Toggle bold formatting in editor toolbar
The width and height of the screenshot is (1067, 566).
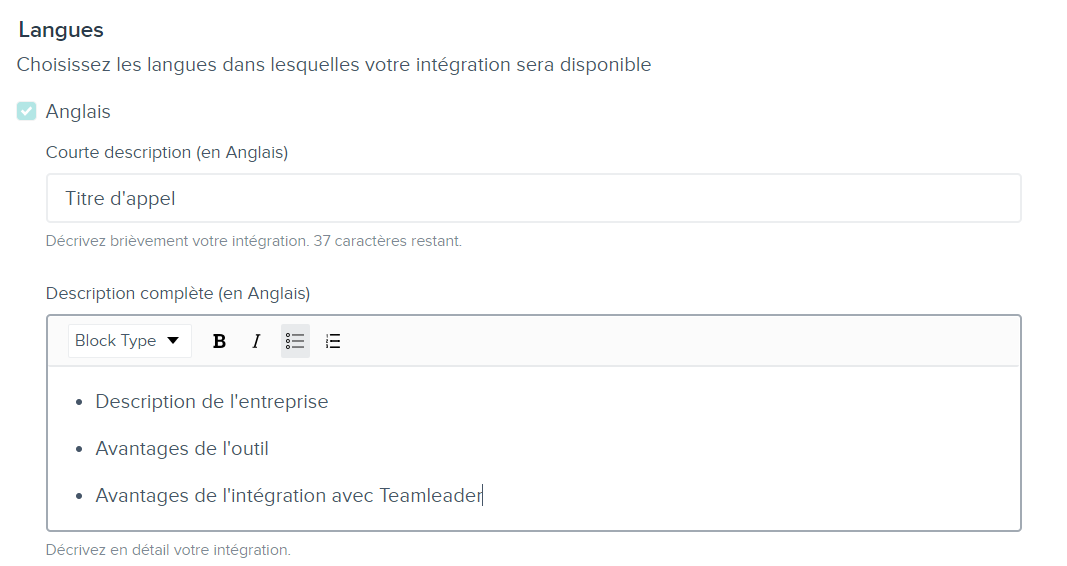point(219,341)
